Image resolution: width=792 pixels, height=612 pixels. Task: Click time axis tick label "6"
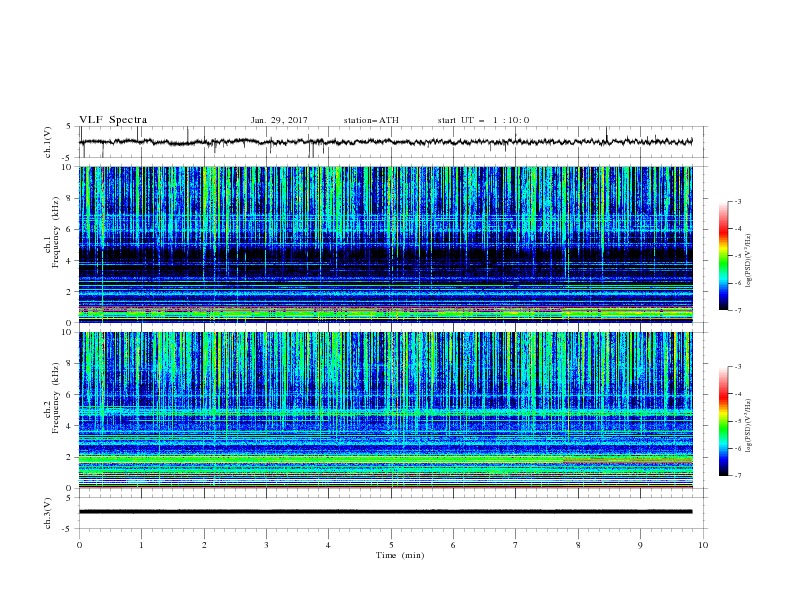(453, 545)
